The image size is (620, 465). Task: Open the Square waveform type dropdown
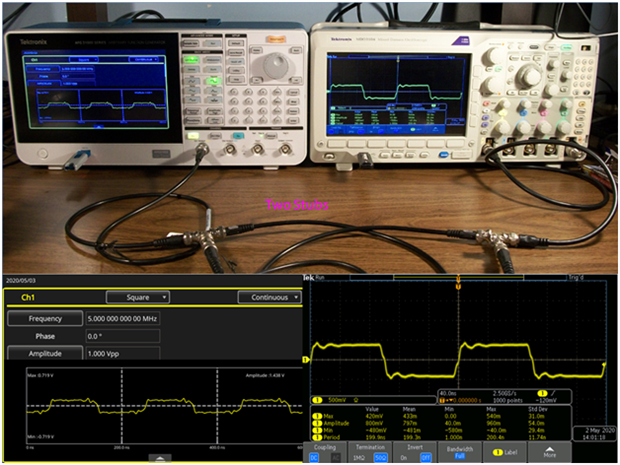[138, 297]
